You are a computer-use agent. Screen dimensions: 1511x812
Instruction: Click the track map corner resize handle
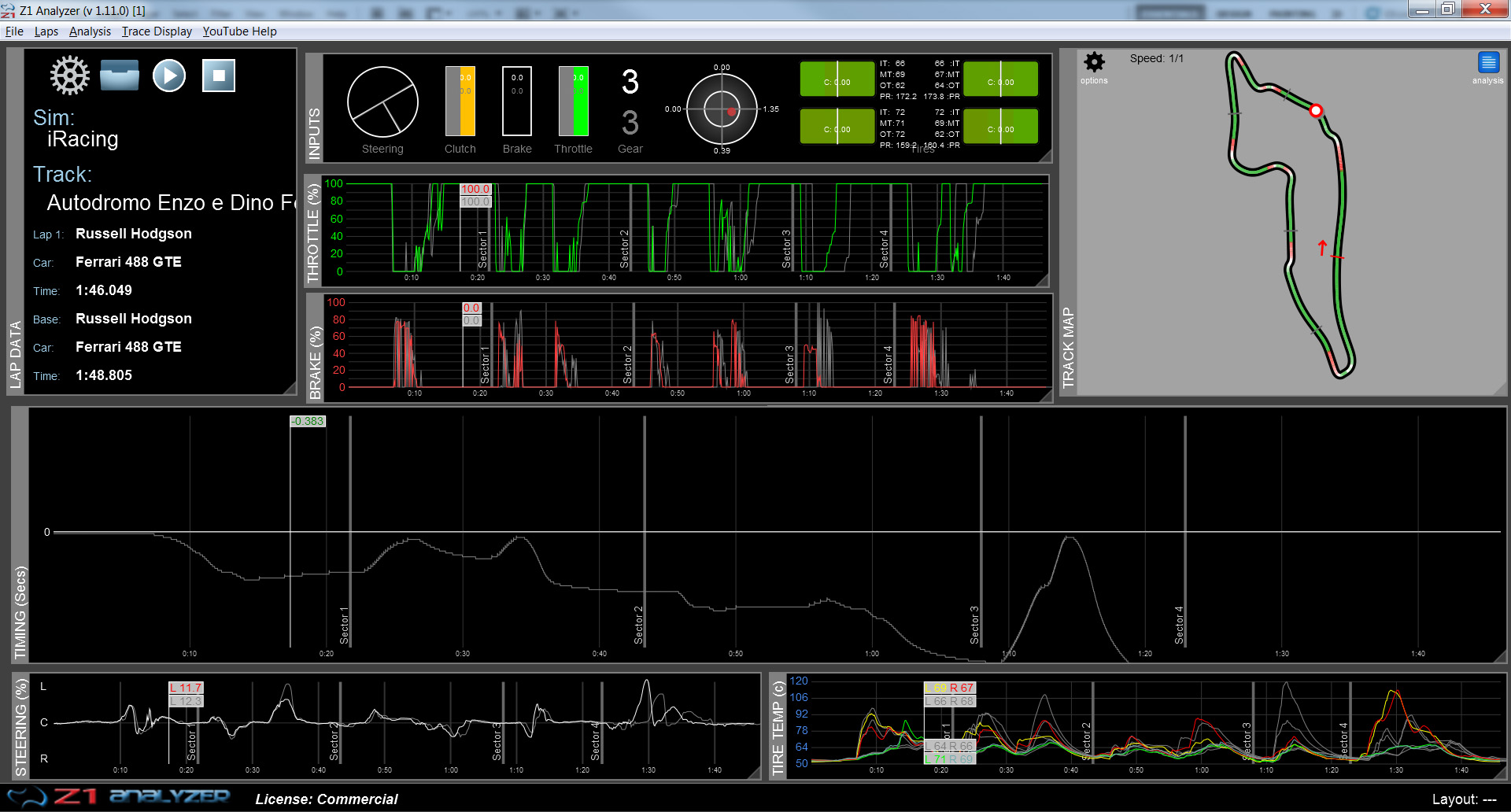[1500, 389]
